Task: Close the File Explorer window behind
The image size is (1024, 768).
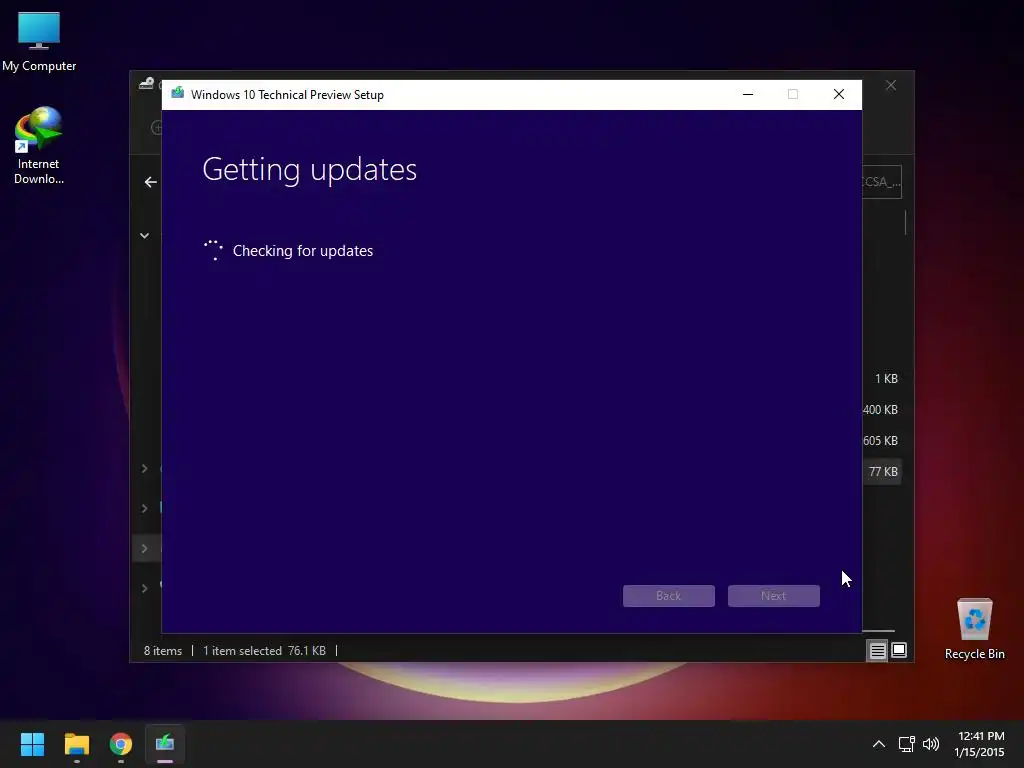Action: 891,86
